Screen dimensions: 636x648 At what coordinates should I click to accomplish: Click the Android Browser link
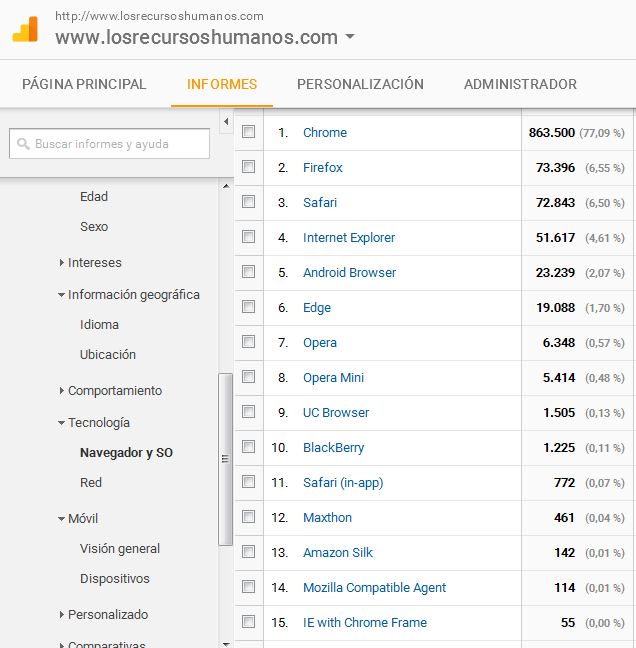point(349,272)
